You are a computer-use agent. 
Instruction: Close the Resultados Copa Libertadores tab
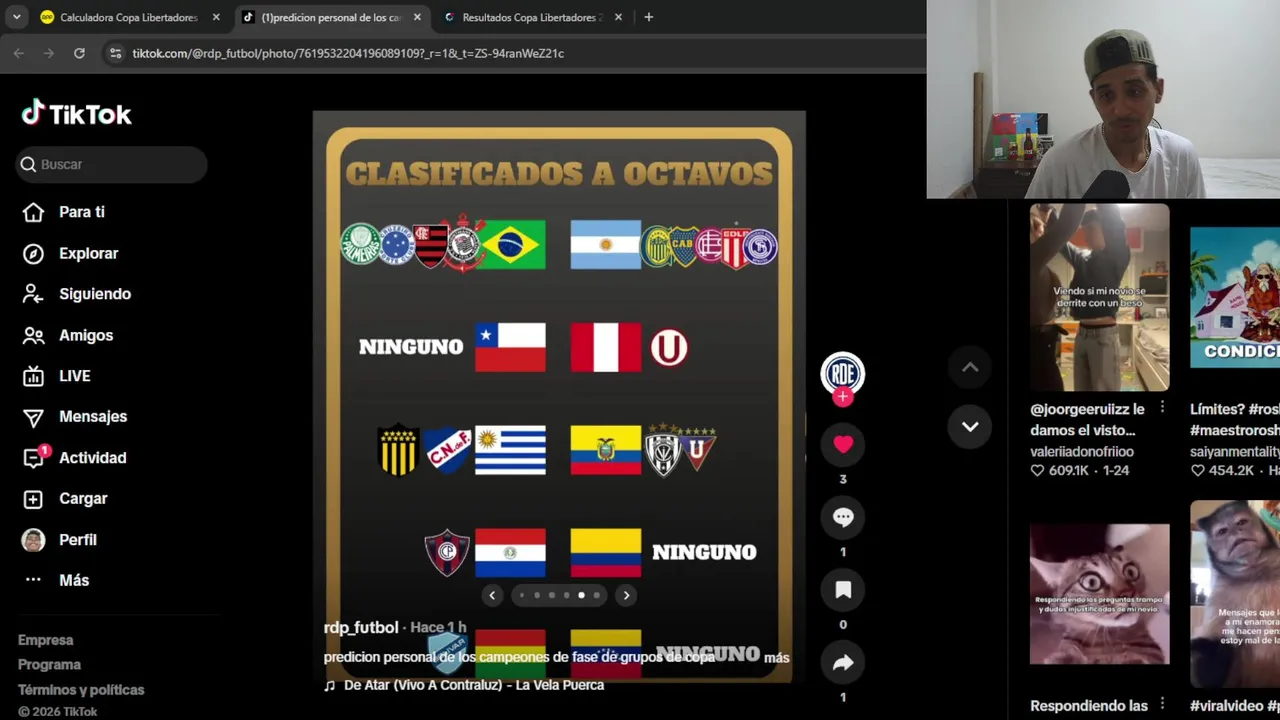pos(618,17)
